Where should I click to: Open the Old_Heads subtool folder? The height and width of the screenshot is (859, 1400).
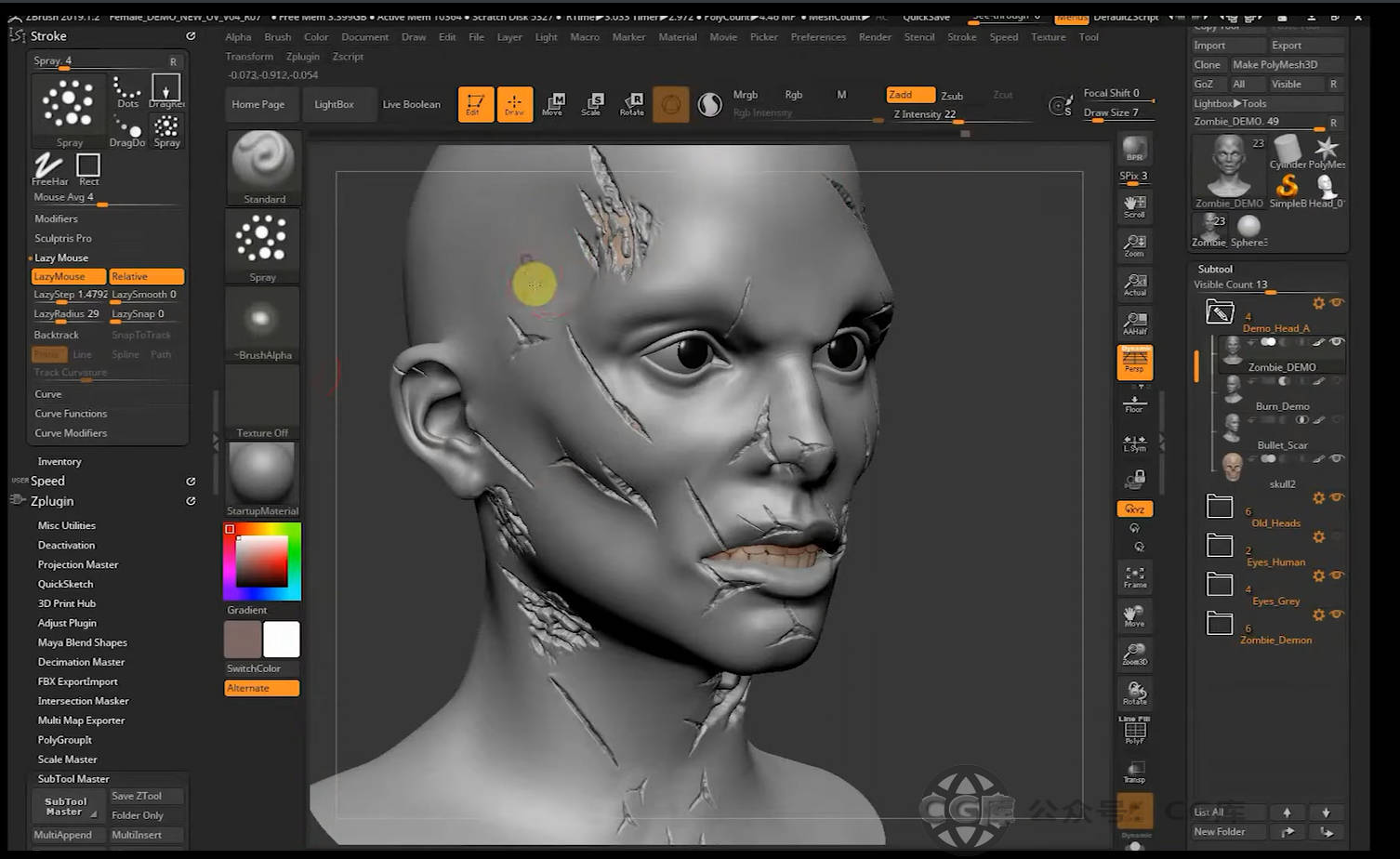(1220, 507)
